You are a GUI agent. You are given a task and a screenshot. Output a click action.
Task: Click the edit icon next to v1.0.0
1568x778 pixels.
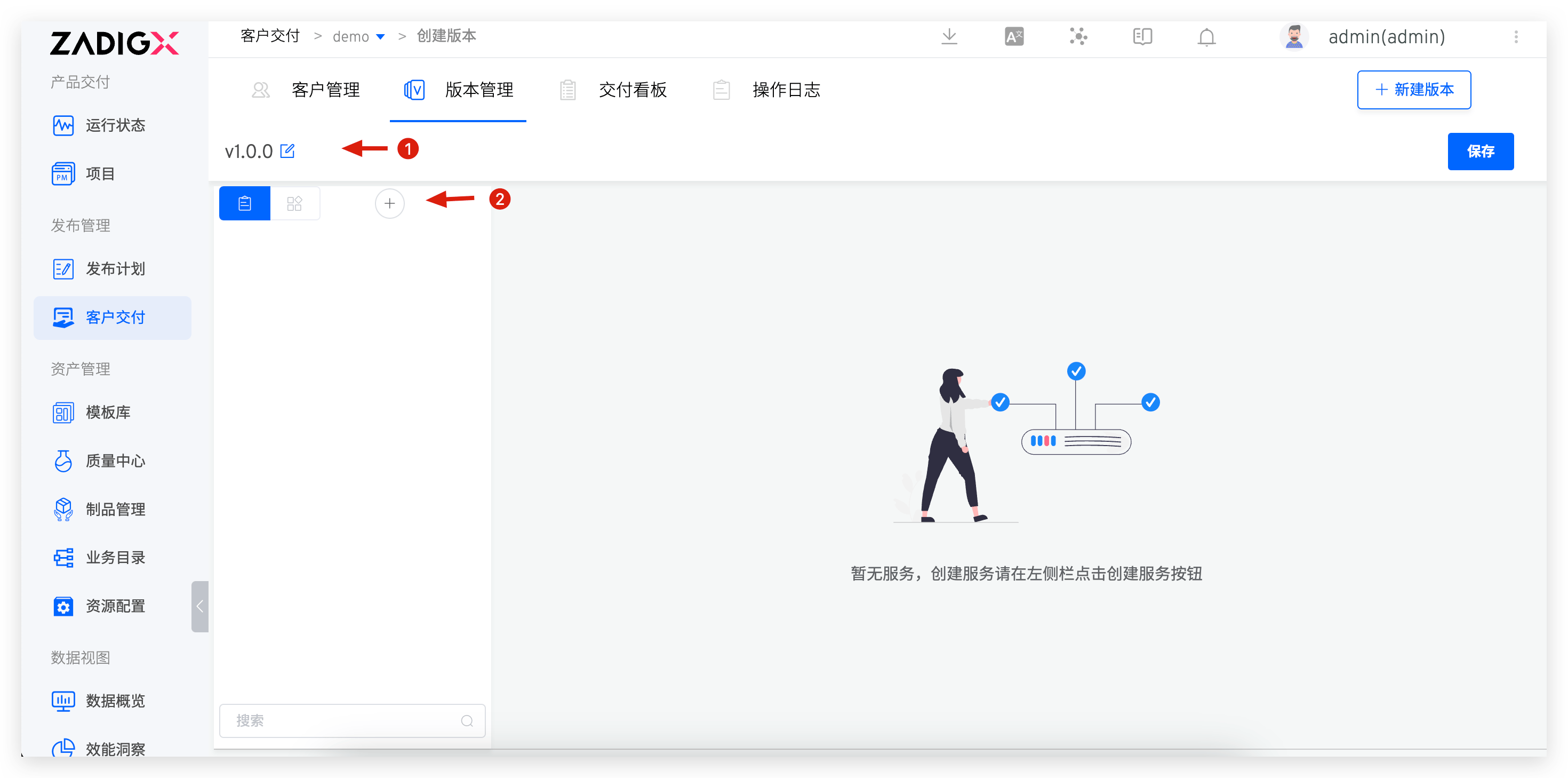pos(287,151)
